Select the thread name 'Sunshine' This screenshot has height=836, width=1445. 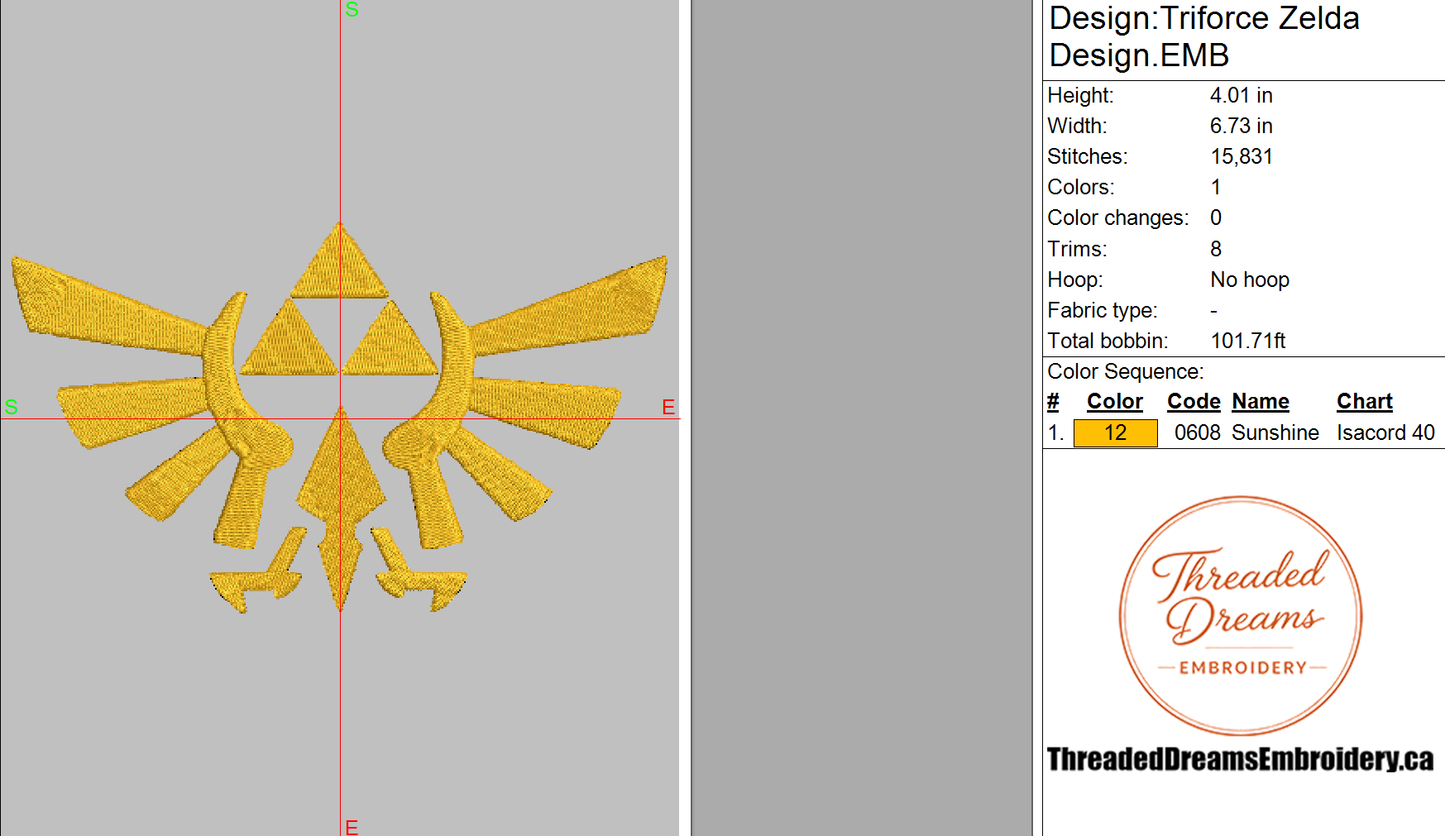pyautogui.click(x=1275, y=433)
